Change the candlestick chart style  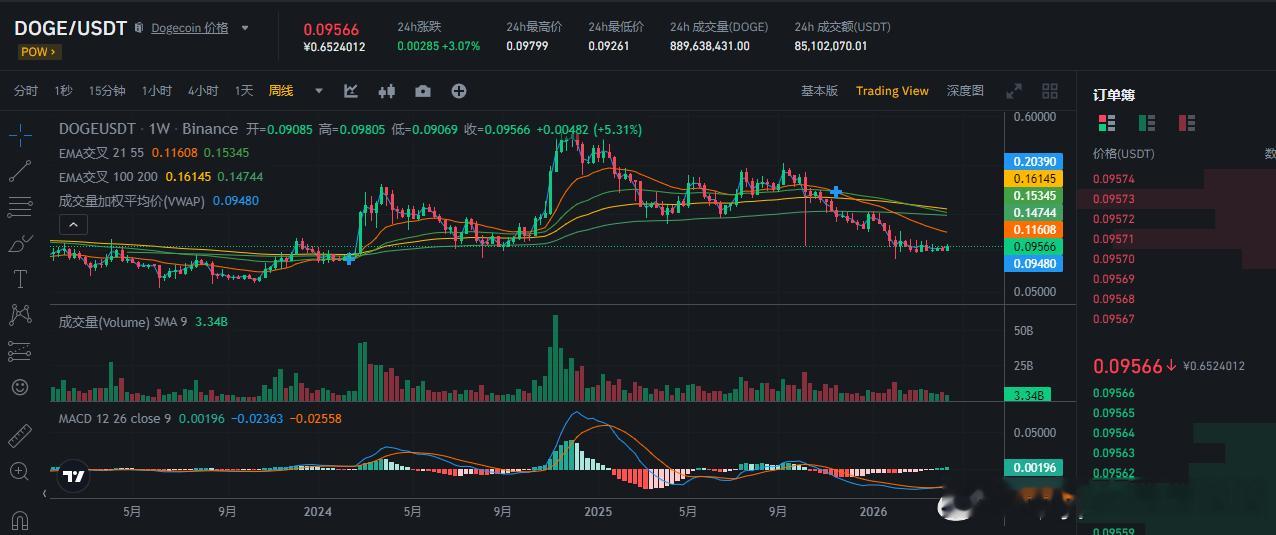(387, 91)
